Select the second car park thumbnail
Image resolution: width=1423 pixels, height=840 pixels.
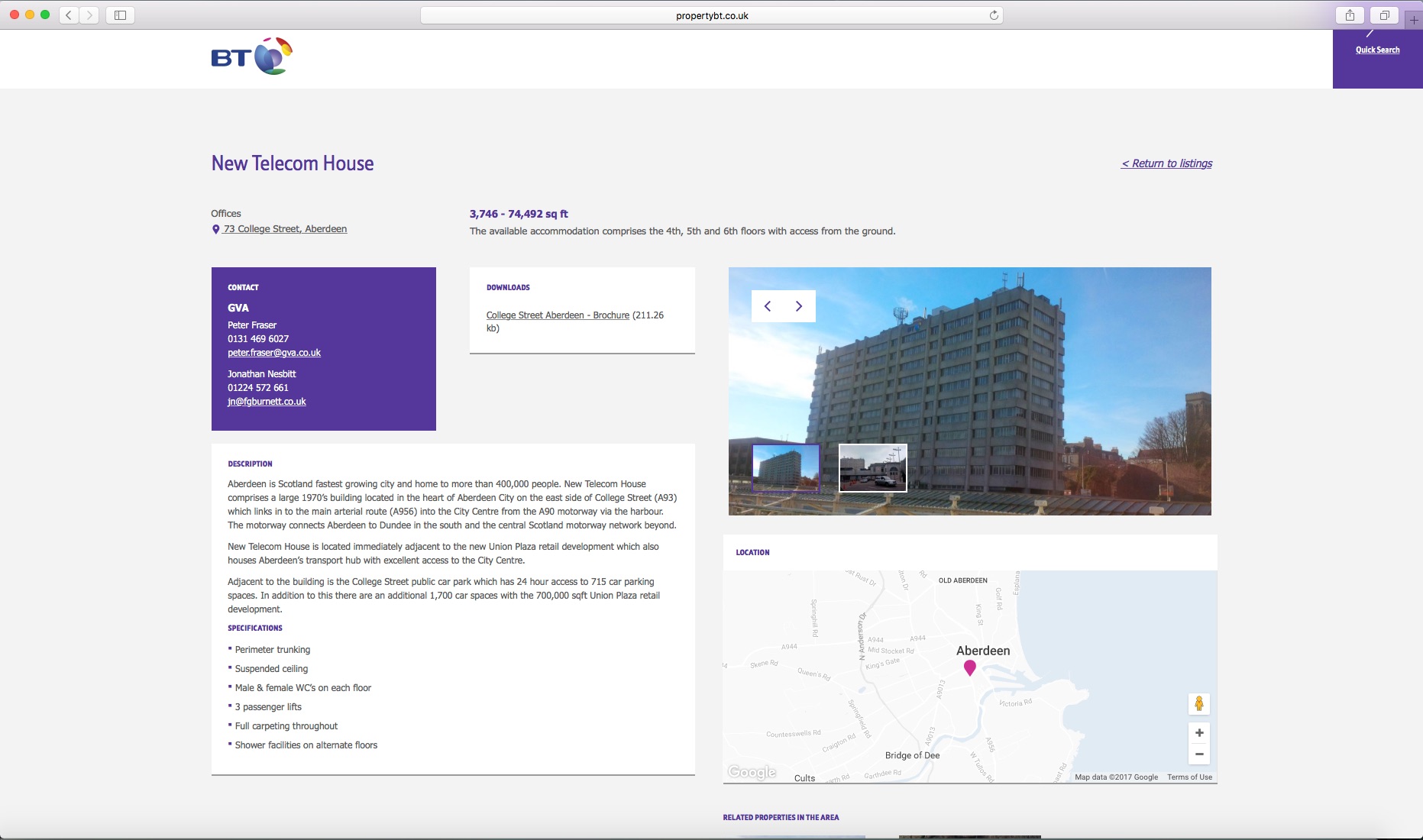(x=872, y=467)
